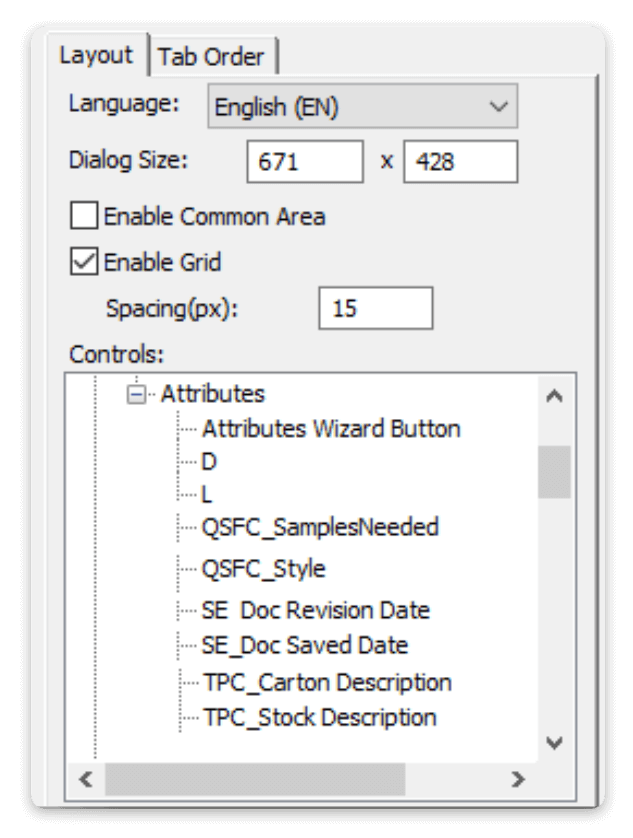The height and width of the screenshot is (838, 633).
Task: Select the Layout tab
Action: 96,55
